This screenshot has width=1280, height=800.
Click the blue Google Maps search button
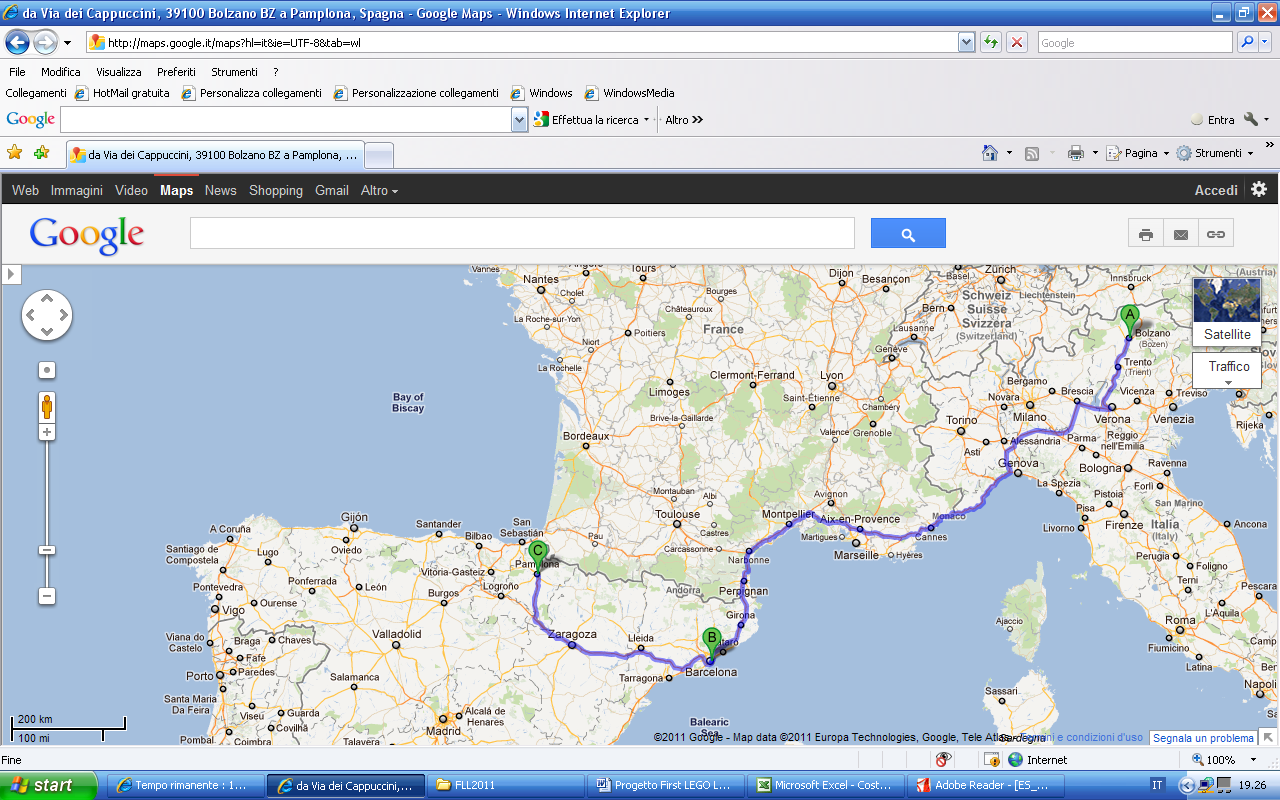[908, 234]
